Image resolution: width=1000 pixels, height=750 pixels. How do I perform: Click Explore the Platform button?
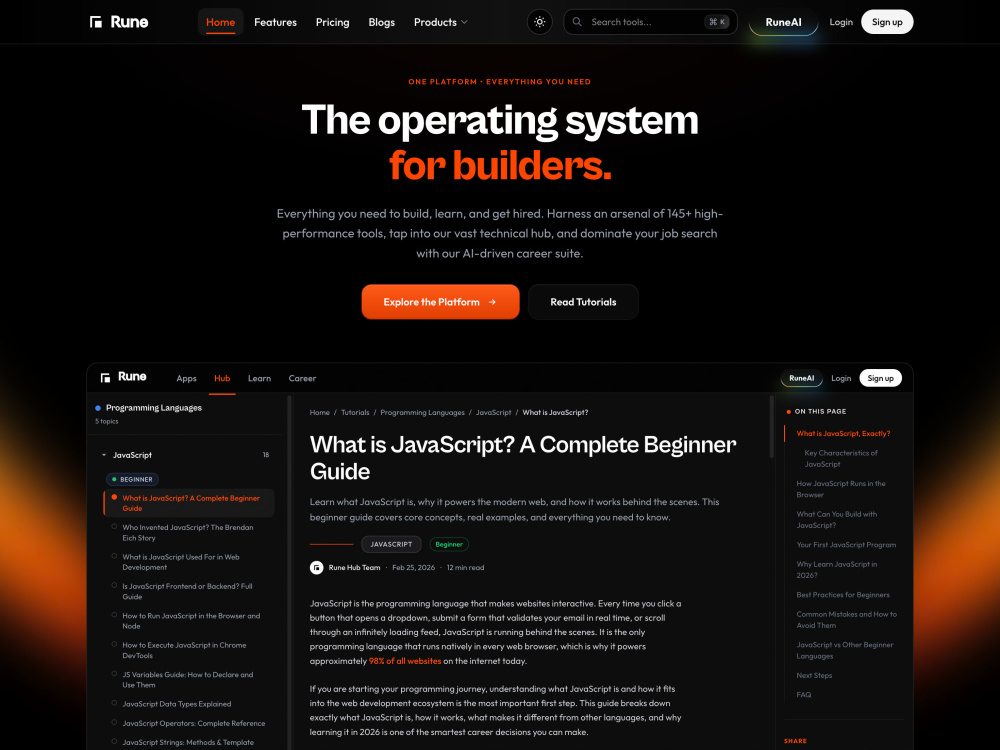(440, 302)
